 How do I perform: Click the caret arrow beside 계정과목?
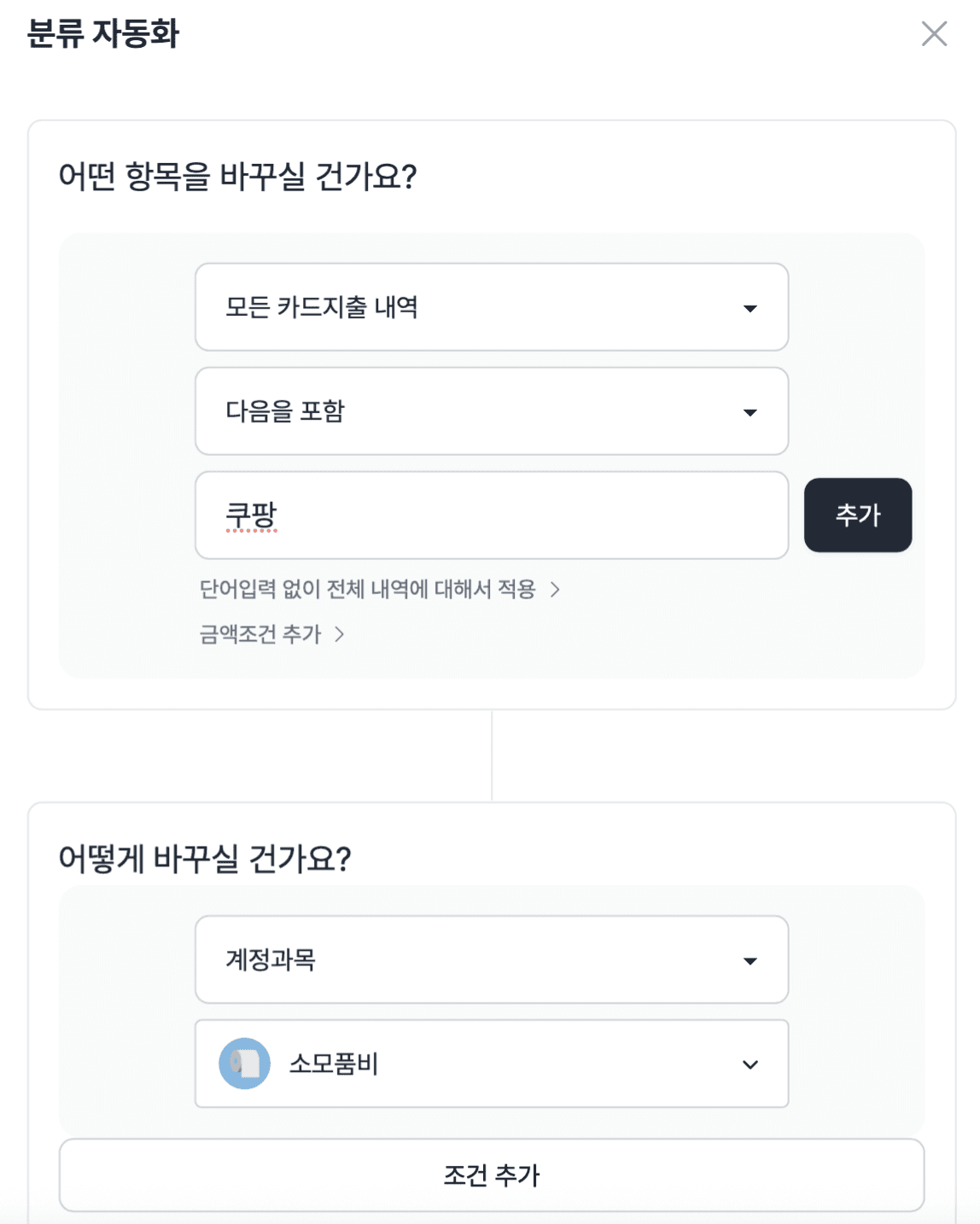click(750, 961)
